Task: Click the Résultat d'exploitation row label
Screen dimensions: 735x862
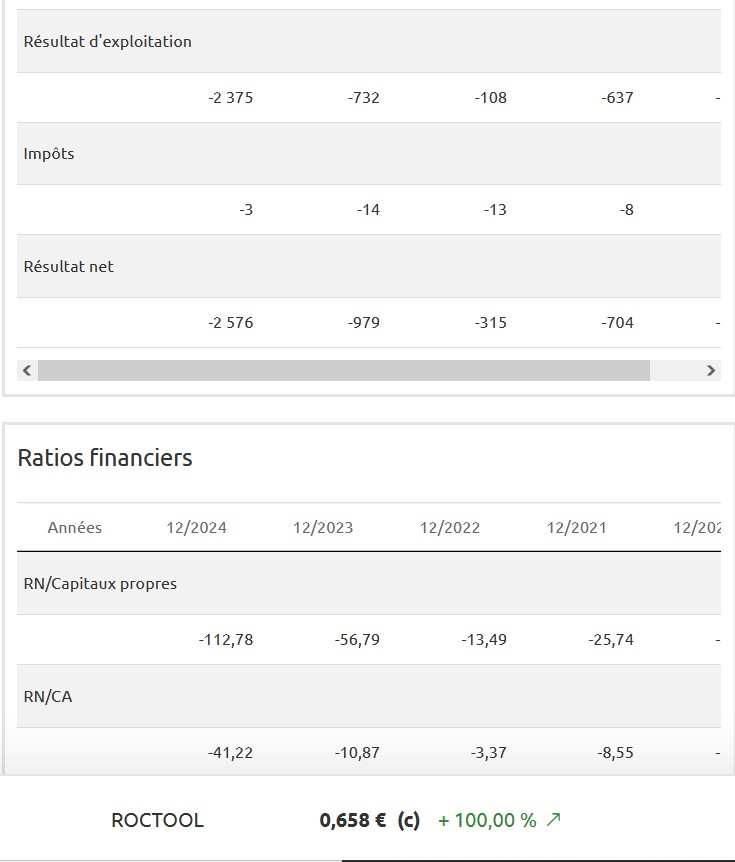Action: [108, 42]
